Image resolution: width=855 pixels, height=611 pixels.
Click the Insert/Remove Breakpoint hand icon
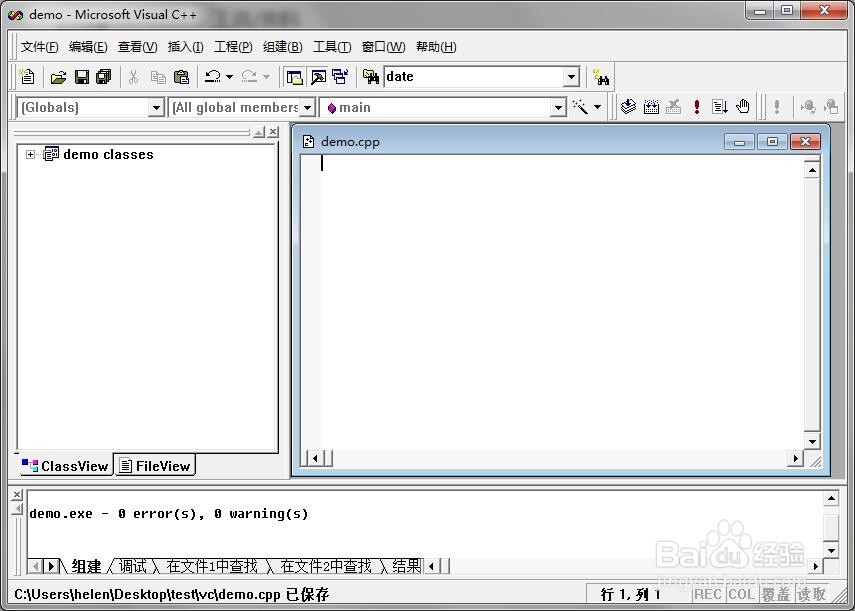[x=743, y=106]
